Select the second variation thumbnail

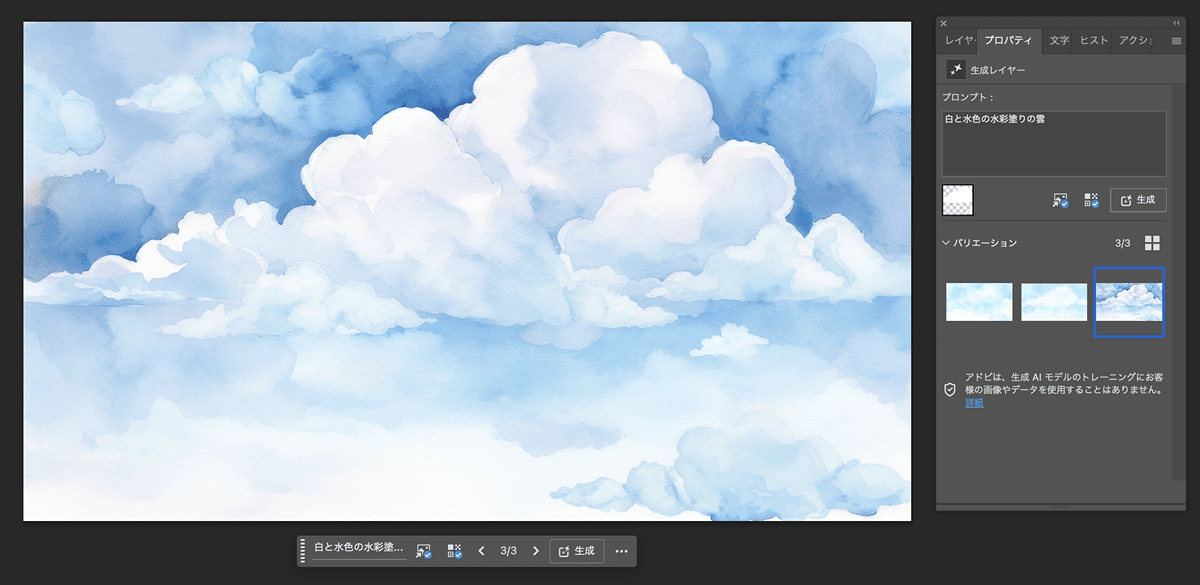[1054, 302]
